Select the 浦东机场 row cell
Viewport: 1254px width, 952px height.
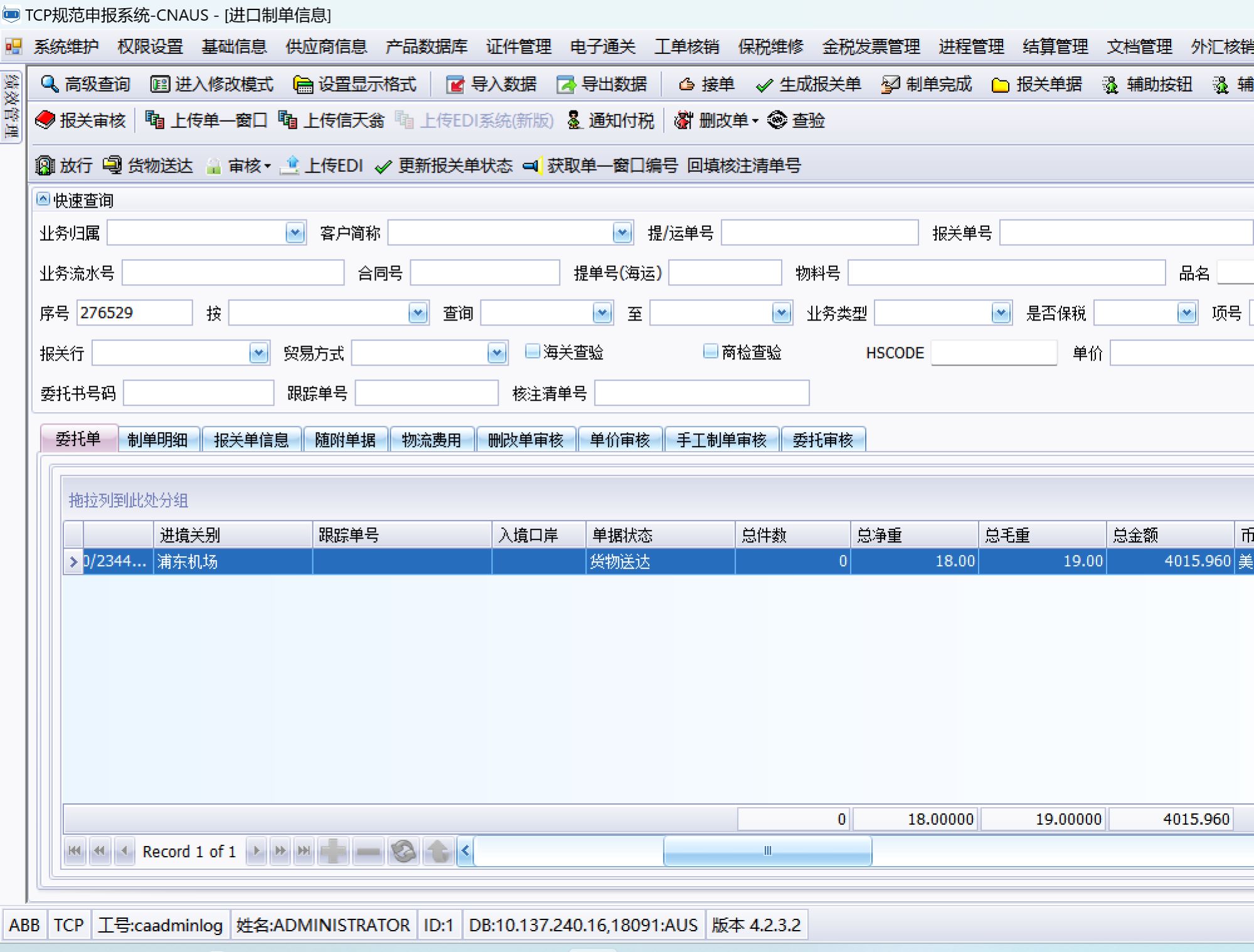tap(233, 561)
